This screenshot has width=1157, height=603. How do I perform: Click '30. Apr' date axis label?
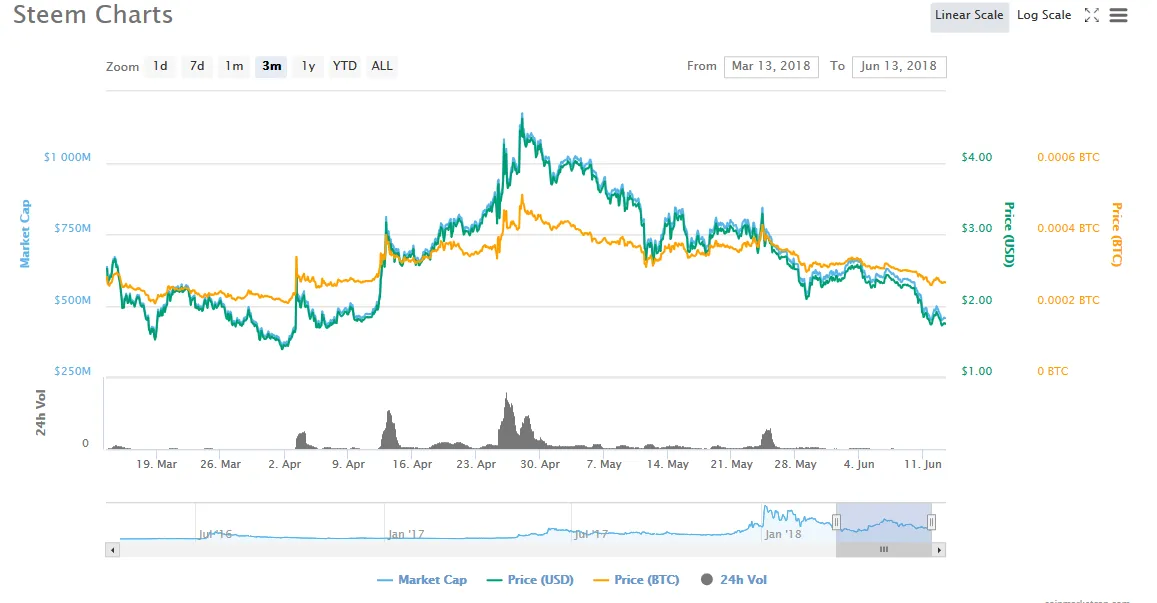pyautogui.click(x=540, y=464)
